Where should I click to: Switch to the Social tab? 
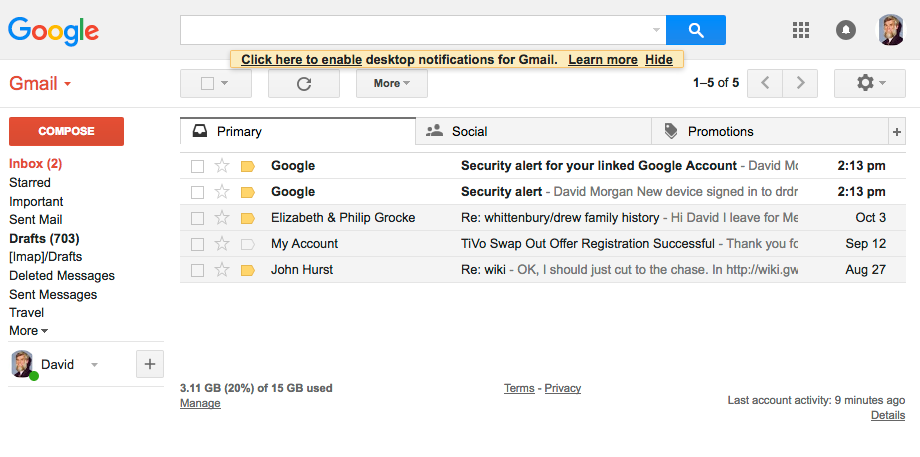(x=533, y=131)
